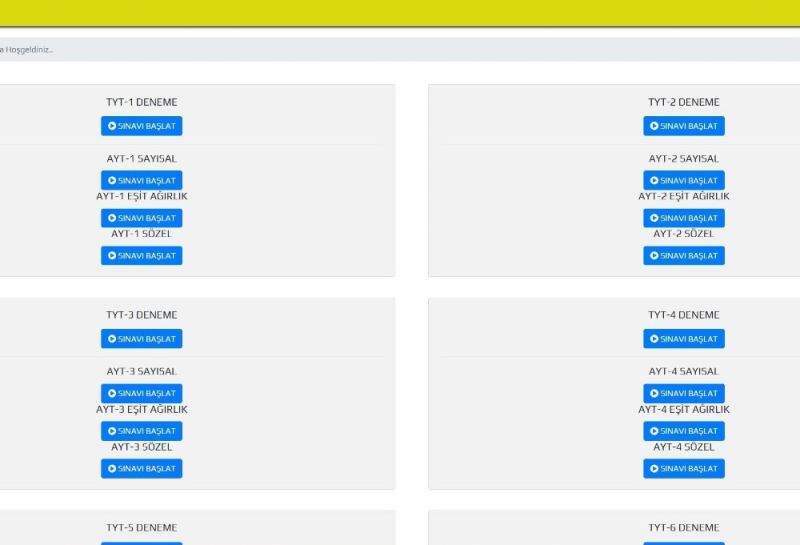Begin the AYT-2 SAYISAL exam
Screen dimensions: 800x545
[683, 181]
